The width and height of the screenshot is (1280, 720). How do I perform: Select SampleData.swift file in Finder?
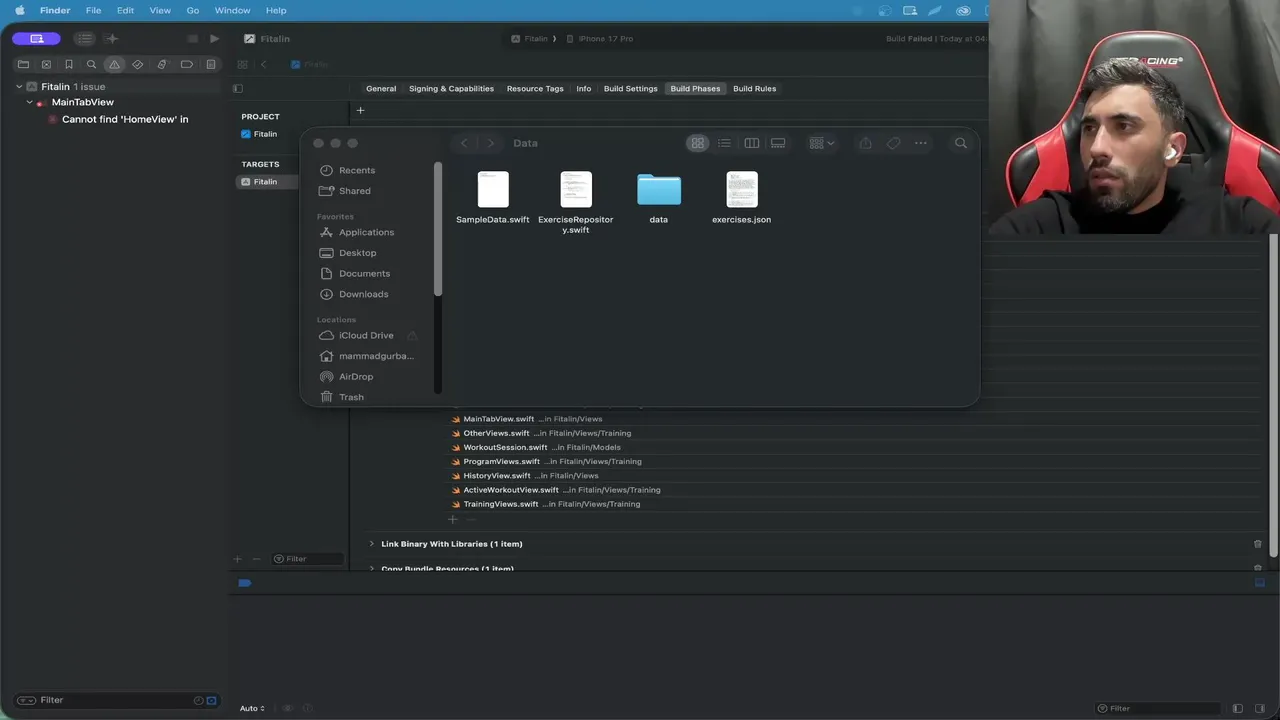click(x=493, y=198)
